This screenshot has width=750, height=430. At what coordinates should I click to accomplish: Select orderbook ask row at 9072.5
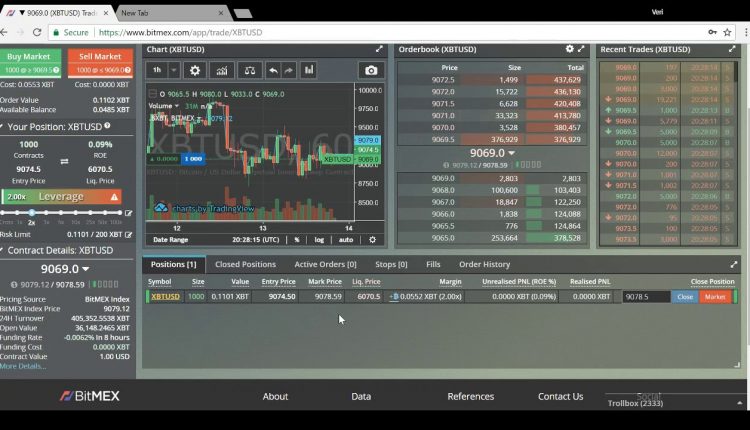pyautogui.click(x=492, y=80)
